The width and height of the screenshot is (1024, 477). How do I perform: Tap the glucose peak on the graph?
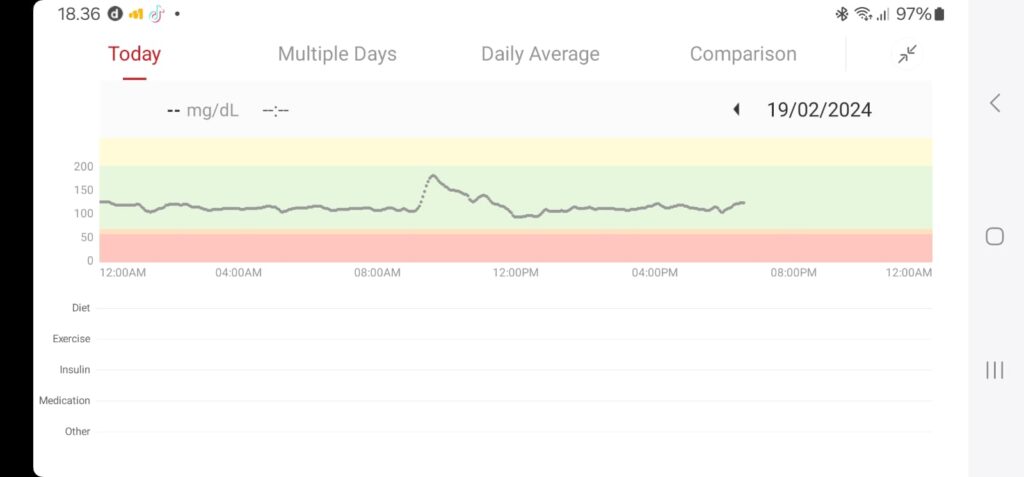click(x=432, y=176)
